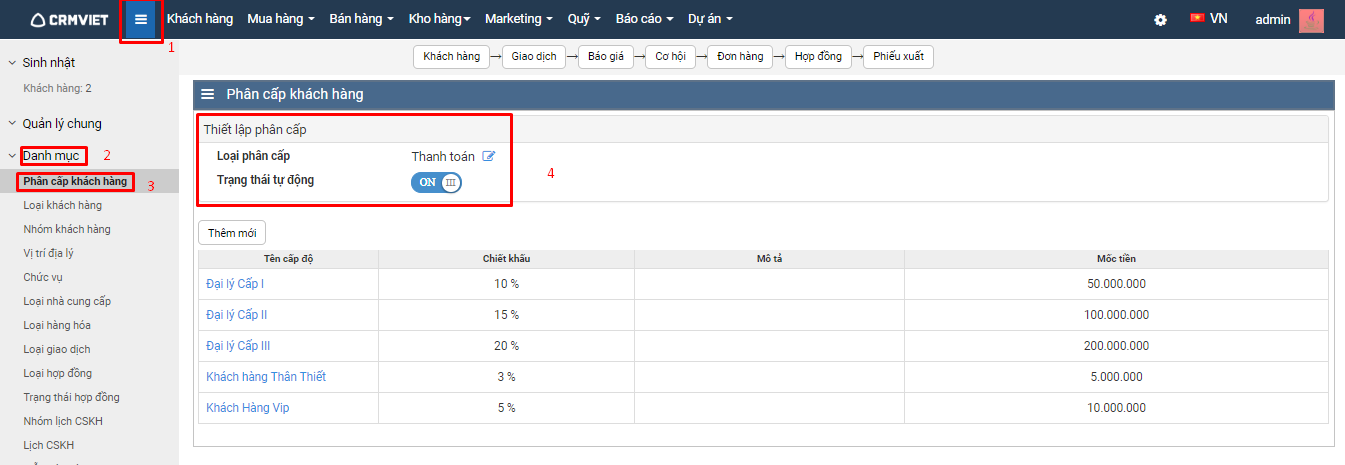Open the hamburger sidebar menu button
The image size is (1345, 465).
coord(141,19)
